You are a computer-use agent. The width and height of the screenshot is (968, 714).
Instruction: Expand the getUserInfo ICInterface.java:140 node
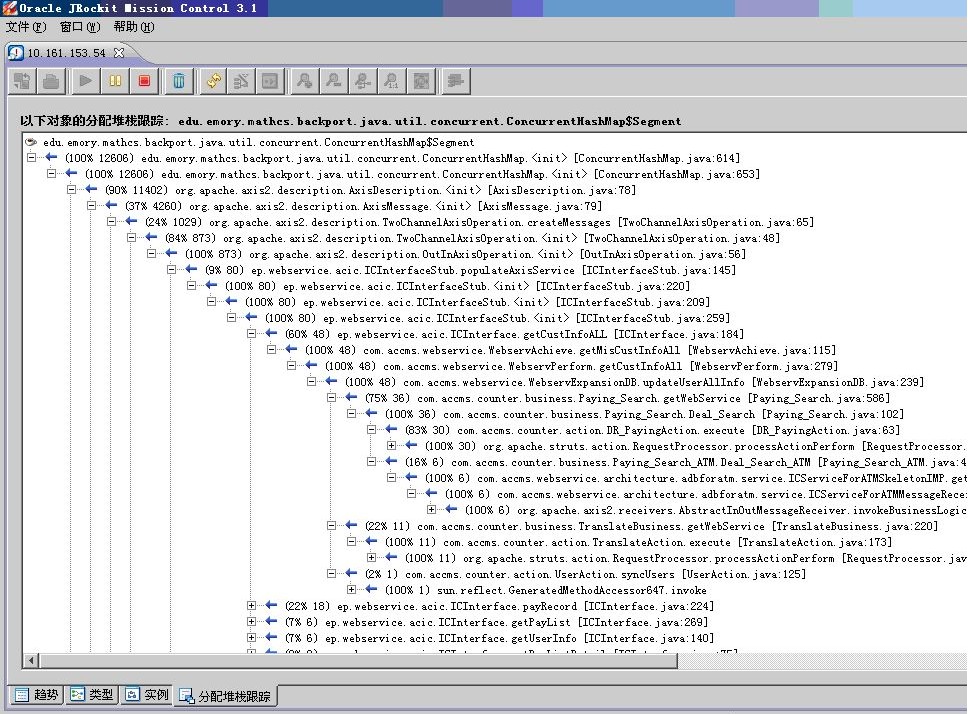click(x=251, y=638)
